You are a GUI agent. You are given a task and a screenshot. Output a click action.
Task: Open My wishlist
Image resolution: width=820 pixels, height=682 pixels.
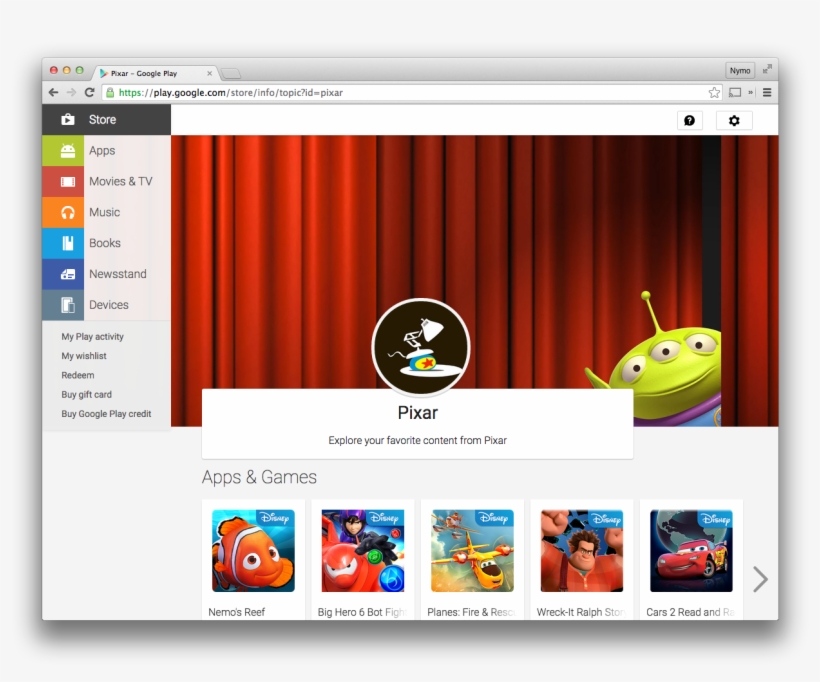click(x=83, y=355)
